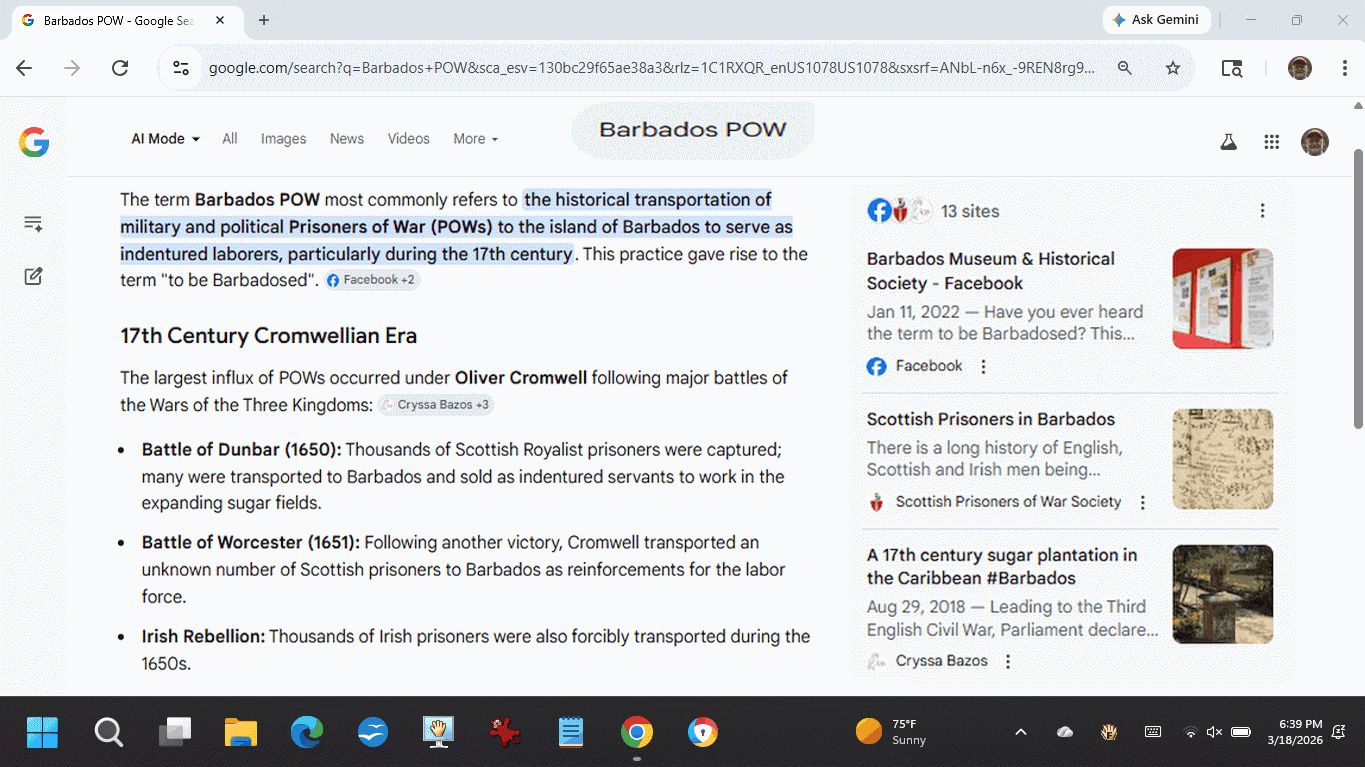Click the Cryssa Bazos +3 source chip
The height and width of the screenshot is (767, 1365).
(x=435, y=405)
